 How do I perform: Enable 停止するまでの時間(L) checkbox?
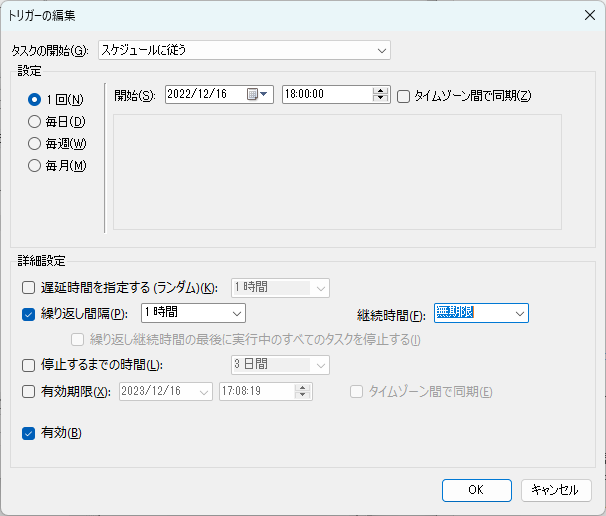pyautogui.click(x=29, y=365)
